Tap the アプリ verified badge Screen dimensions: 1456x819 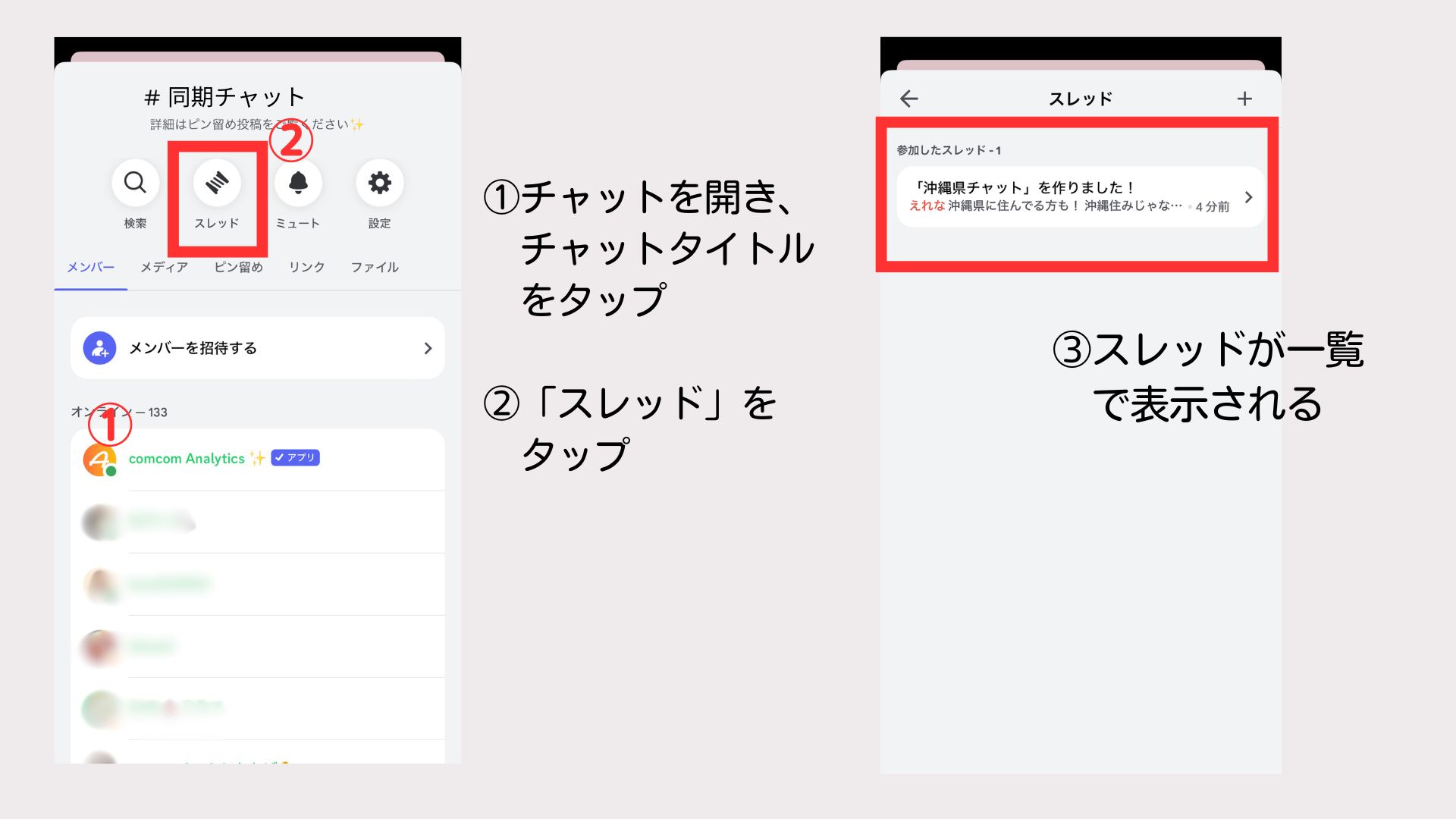[295, 457]
